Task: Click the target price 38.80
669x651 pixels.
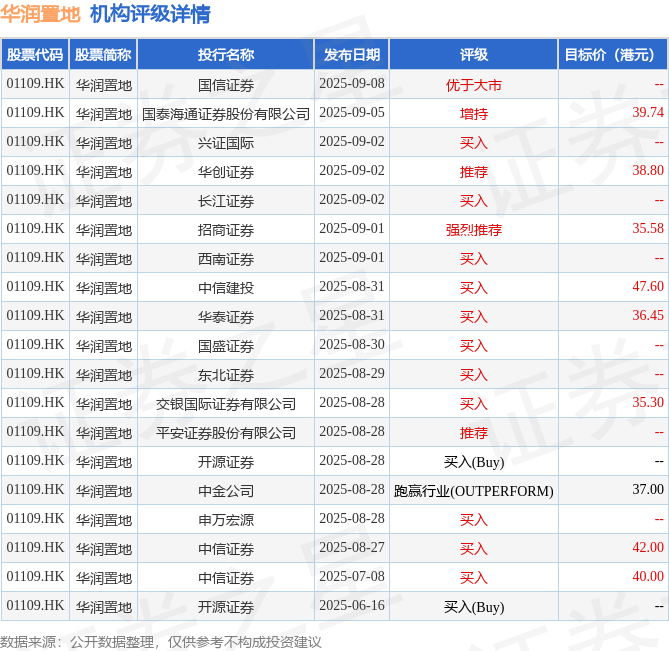Action: [x=648, y=170]
